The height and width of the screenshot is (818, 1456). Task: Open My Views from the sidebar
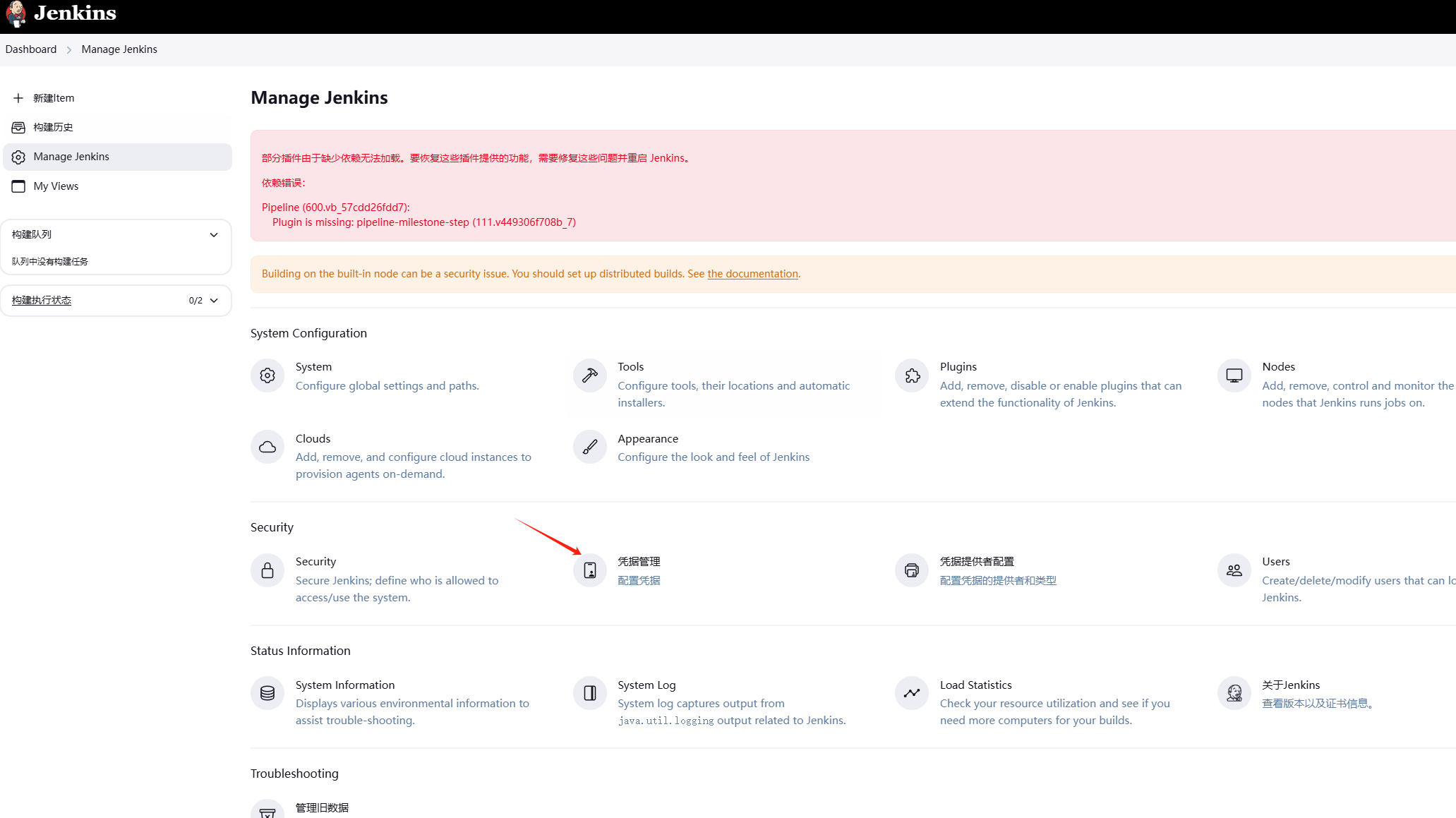pyautogui.click(x=56, y=186)
